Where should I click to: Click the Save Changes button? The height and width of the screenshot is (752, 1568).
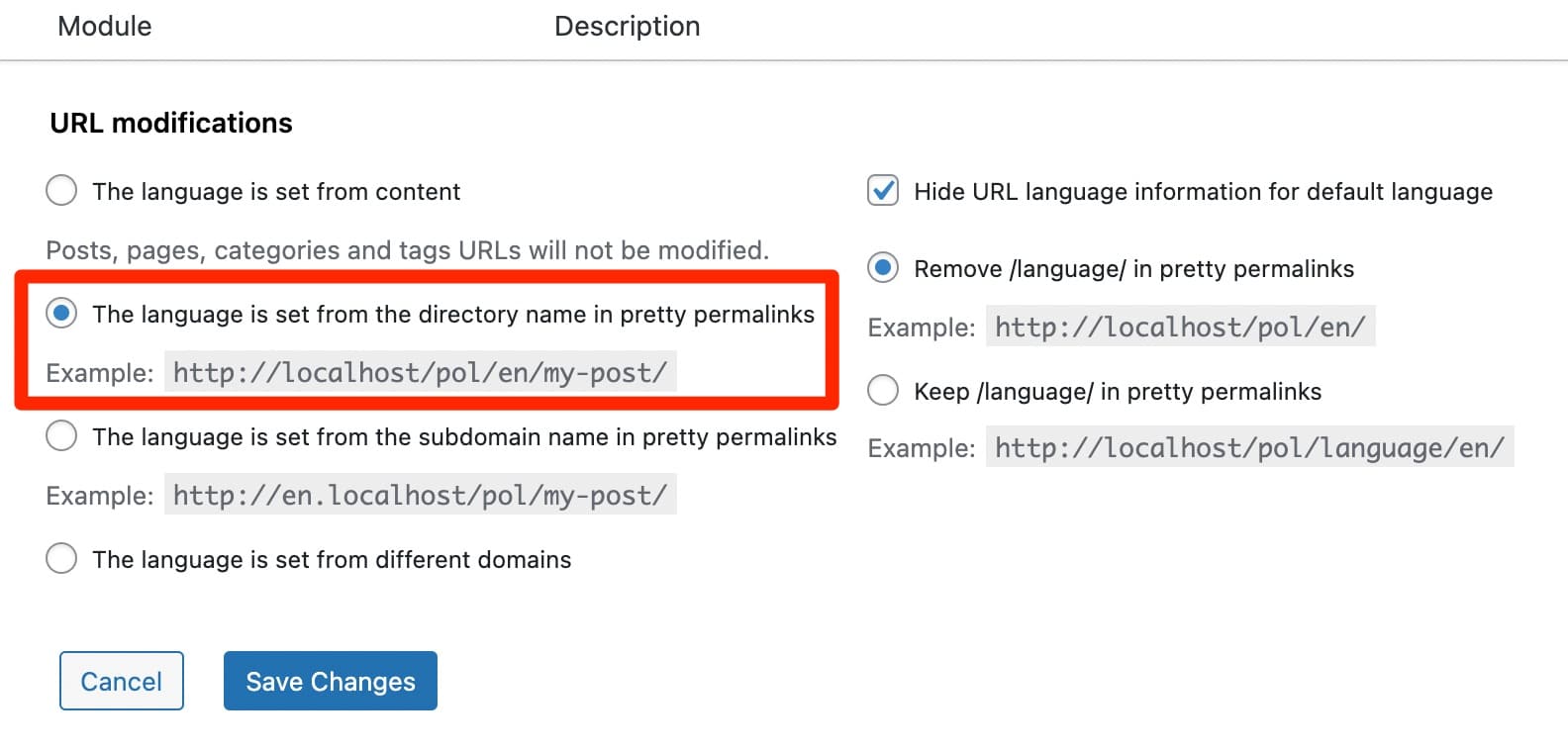(331, 681)
